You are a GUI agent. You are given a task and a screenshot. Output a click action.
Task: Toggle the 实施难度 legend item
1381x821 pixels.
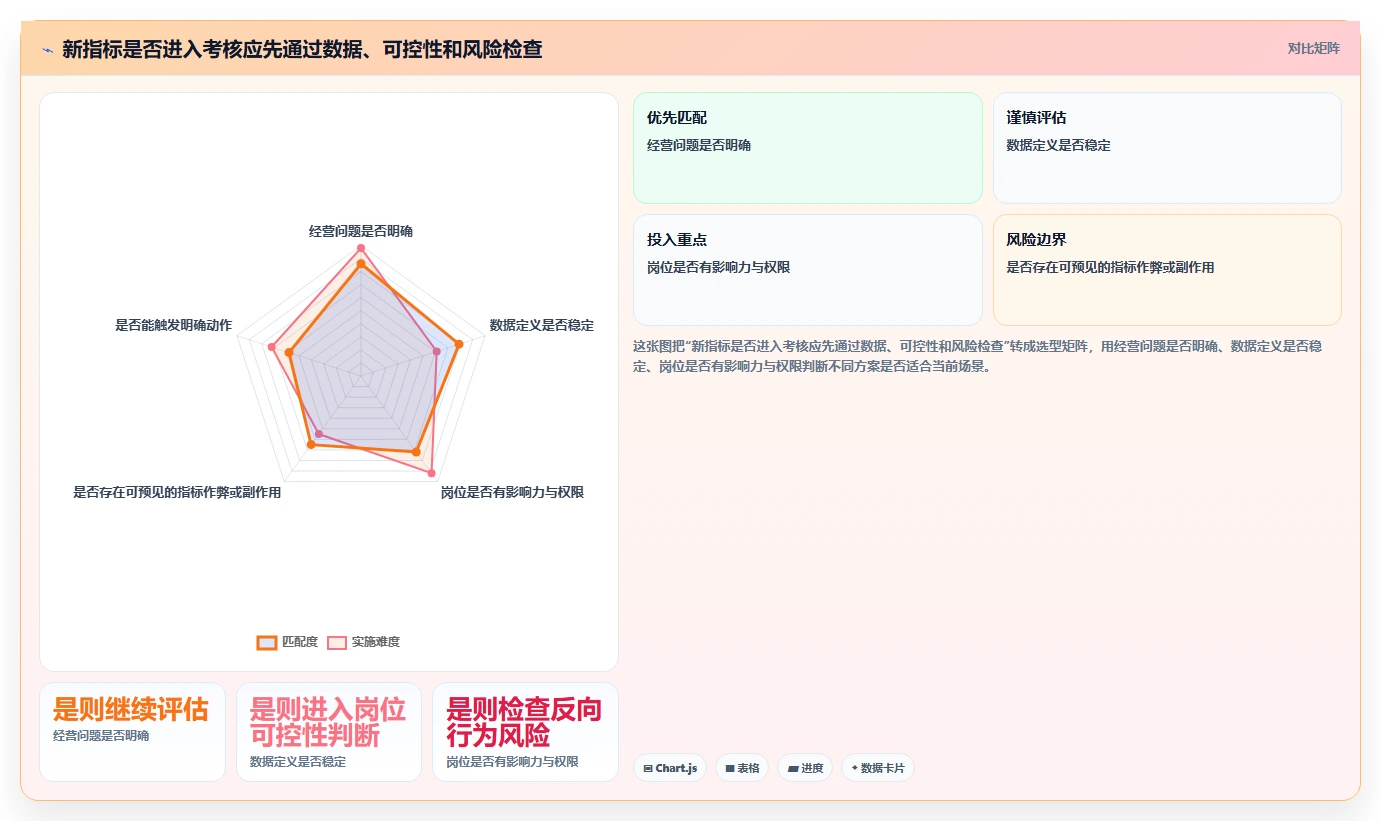363,642
